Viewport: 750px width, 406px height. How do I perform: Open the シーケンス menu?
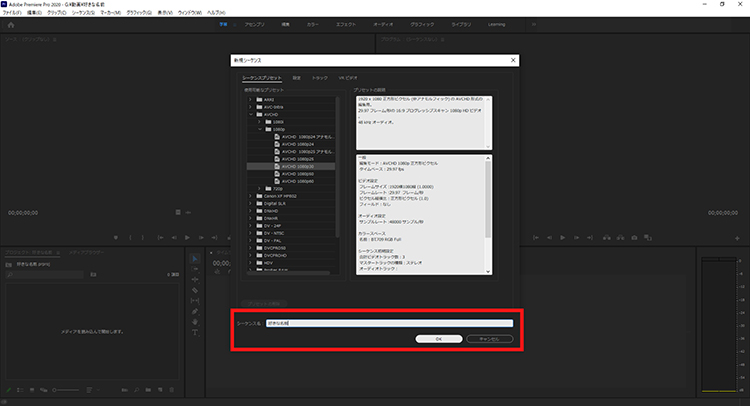point(83,13)
